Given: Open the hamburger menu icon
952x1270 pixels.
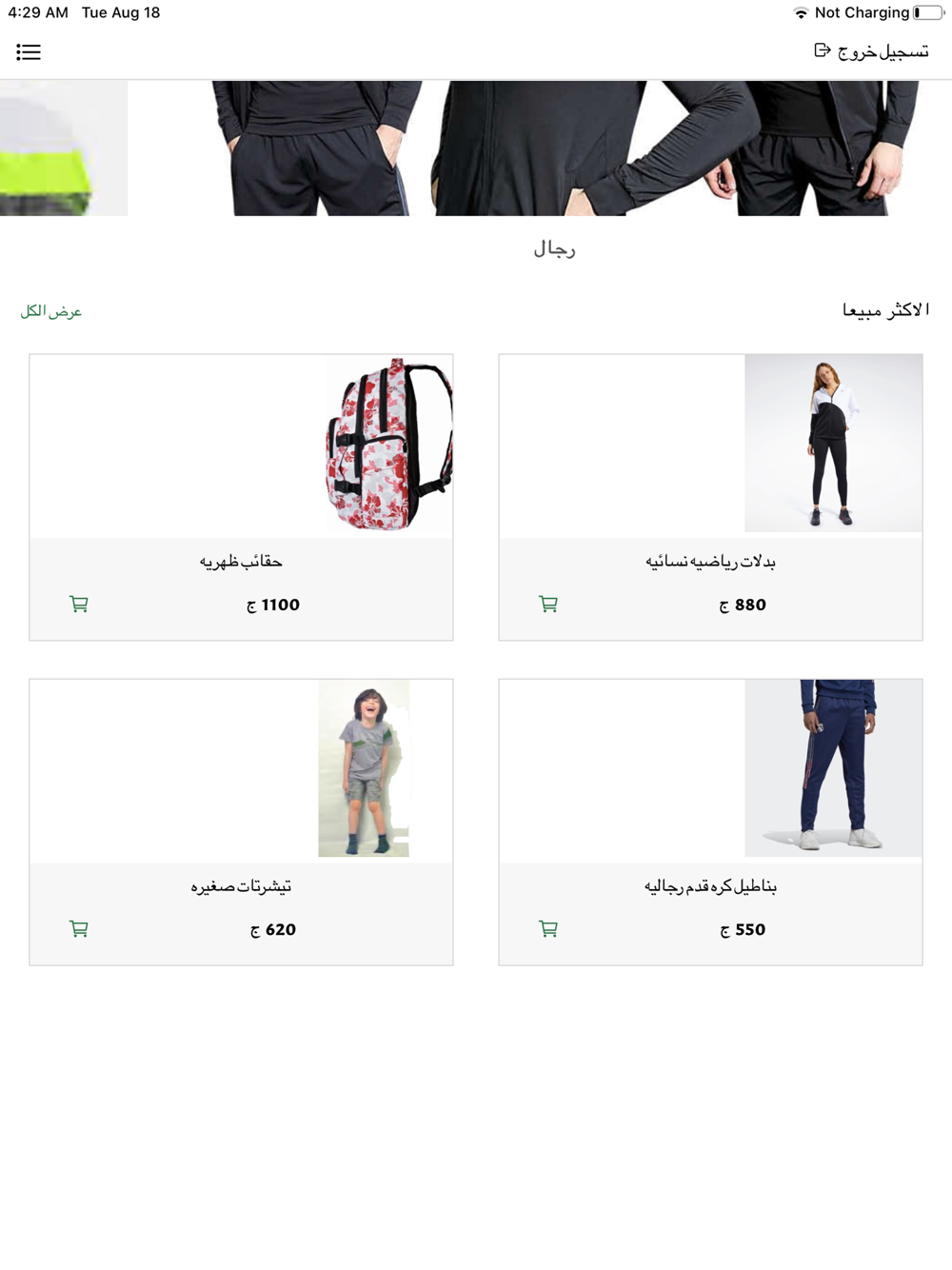Looking at the screenshot, I should coord(29,52).
